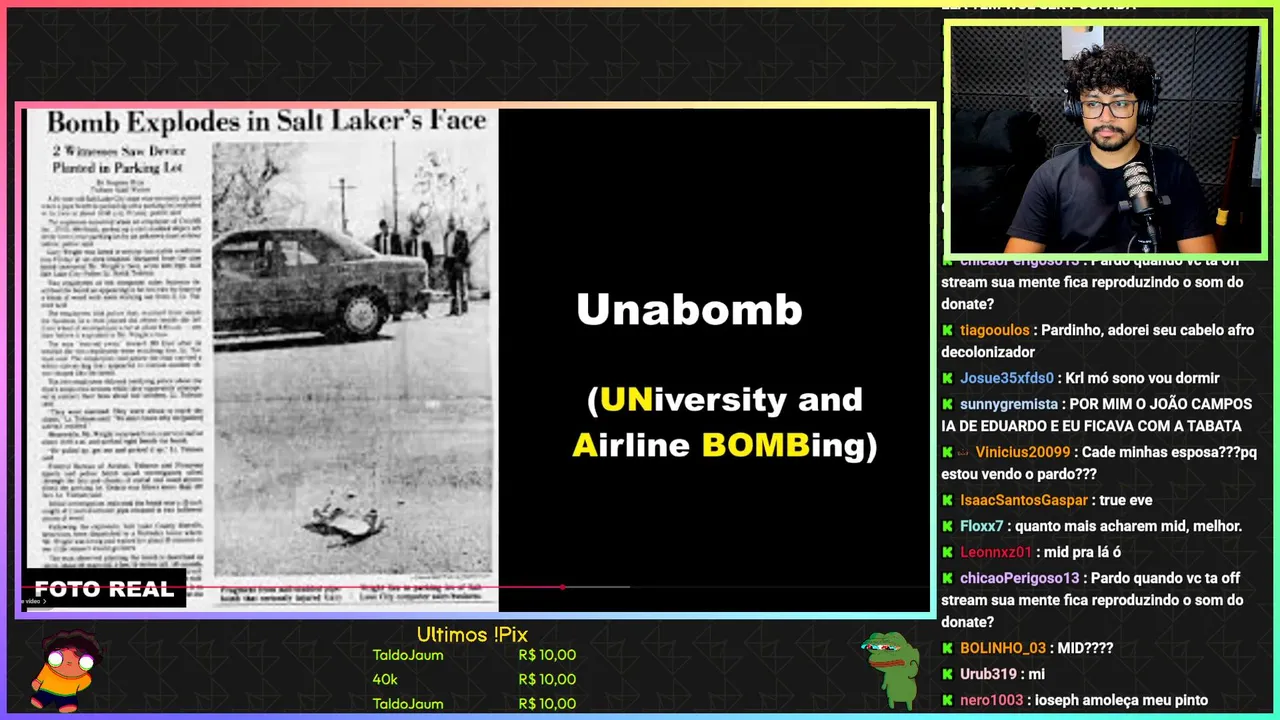1280x720 pixels.
Task: Click the Kick badge beside tiagoulos
Action: tap(947, 330)
